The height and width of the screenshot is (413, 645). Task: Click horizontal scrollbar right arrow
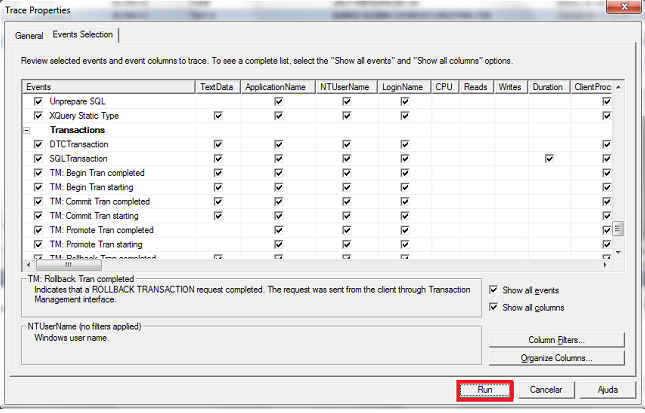[x=605, y=265]
